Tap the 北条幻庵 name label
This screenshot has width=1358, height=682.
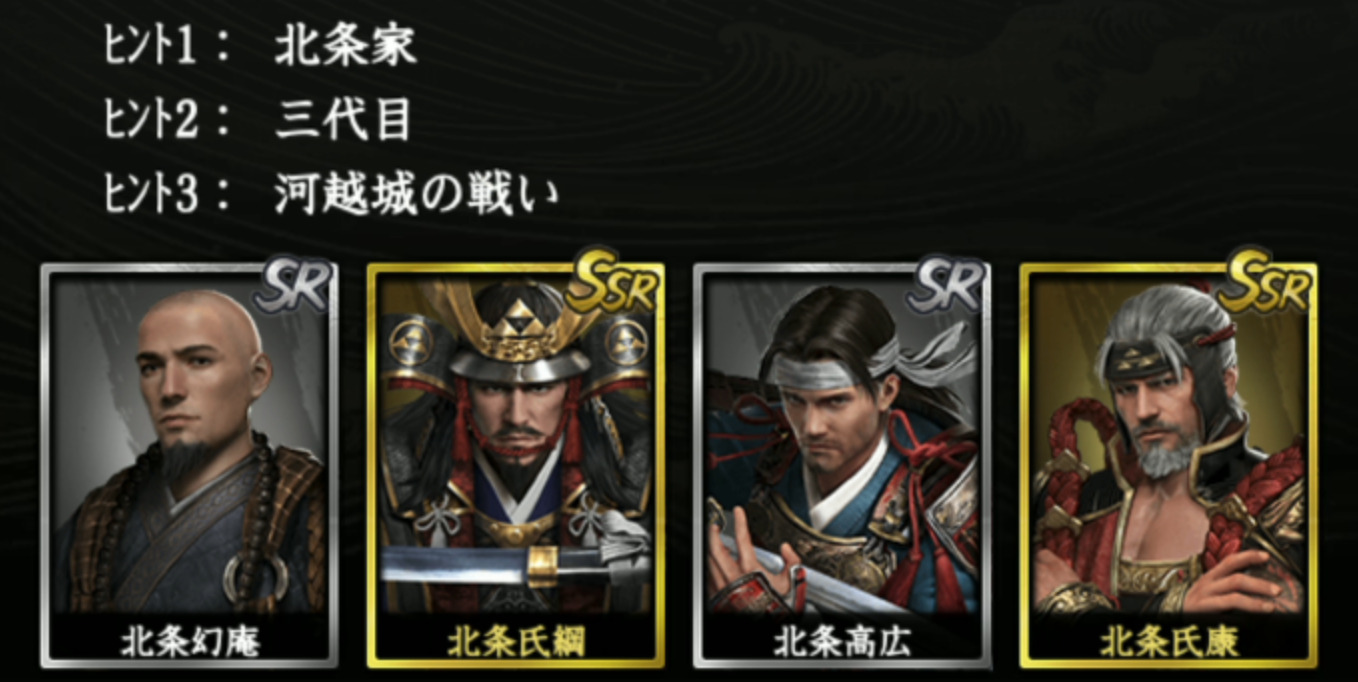(x=190, y=641)
